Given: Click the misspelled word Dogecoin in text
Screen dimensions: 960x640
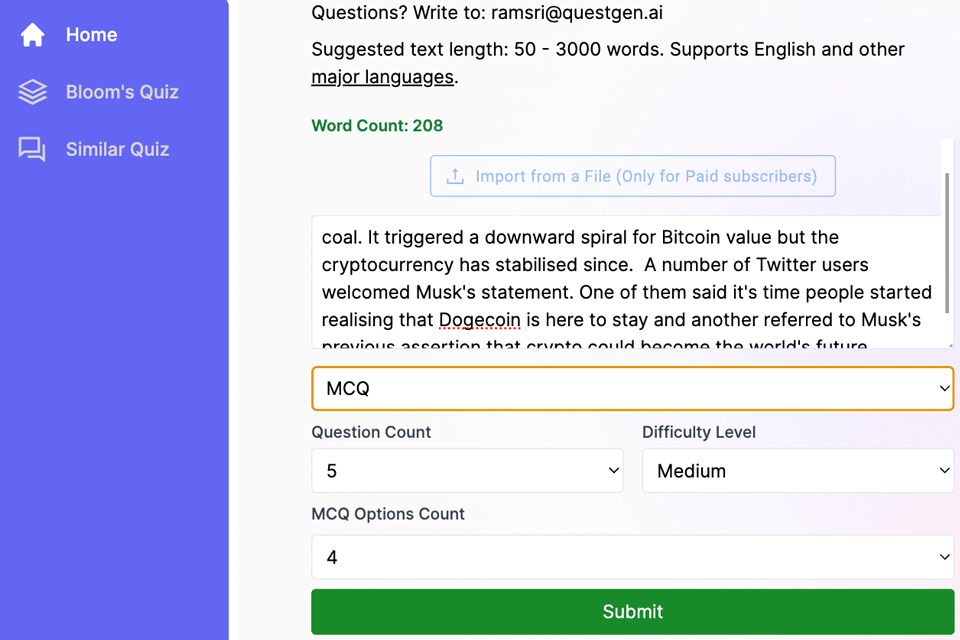Looking at the screenshot, I should [478, 320].
